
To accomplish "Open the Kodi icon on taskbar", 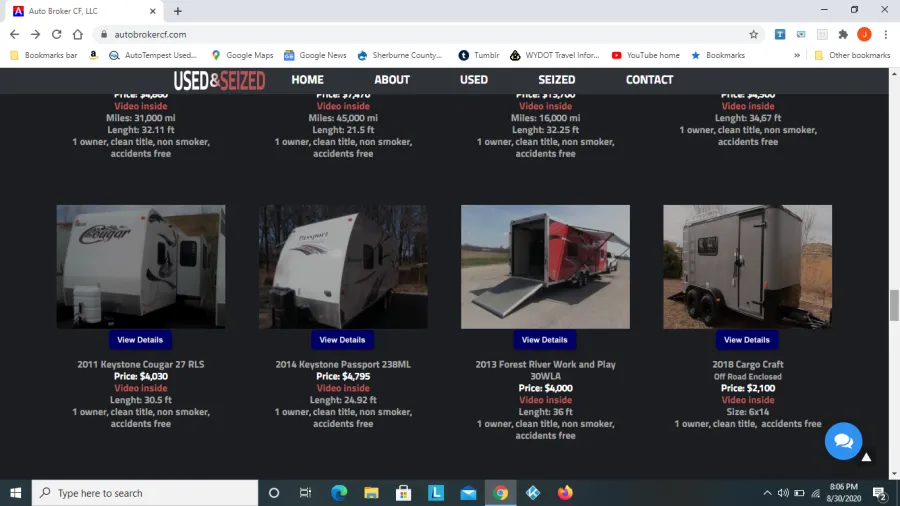I will pyautogui.click(x=533, y=493).
